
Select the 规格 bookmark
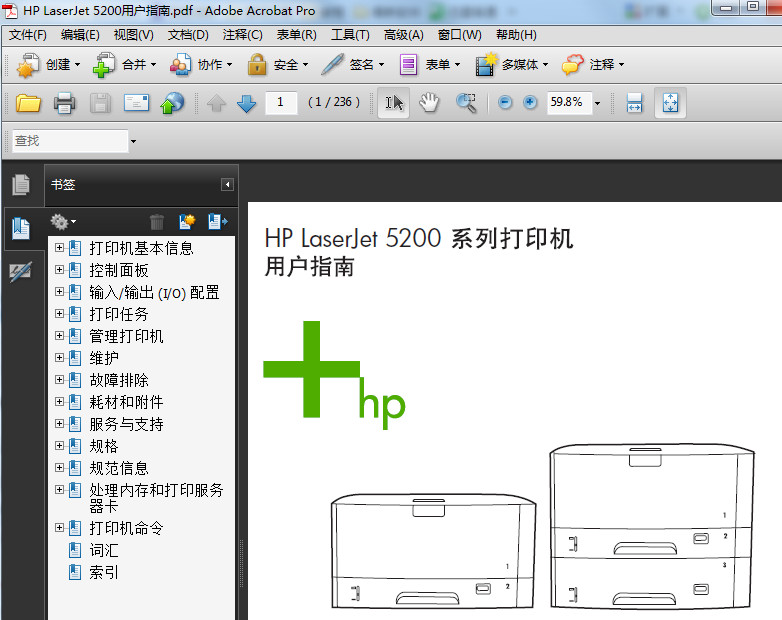(x=104, y=446)
